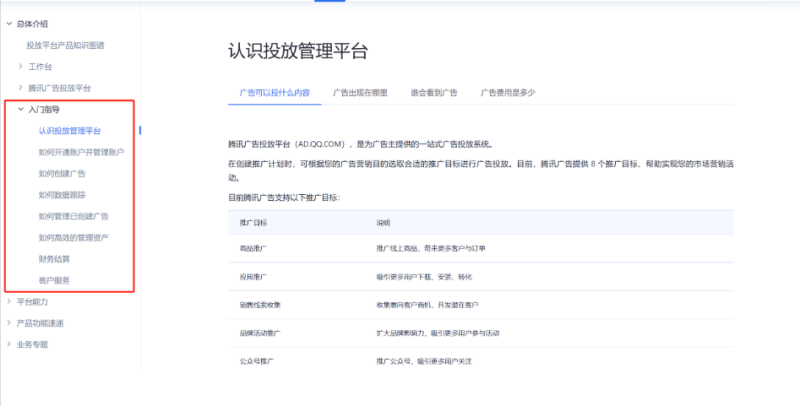Click the 扩大品牌影响力 description cell
This screenshot has width=800, height=406.
[438, 333]
